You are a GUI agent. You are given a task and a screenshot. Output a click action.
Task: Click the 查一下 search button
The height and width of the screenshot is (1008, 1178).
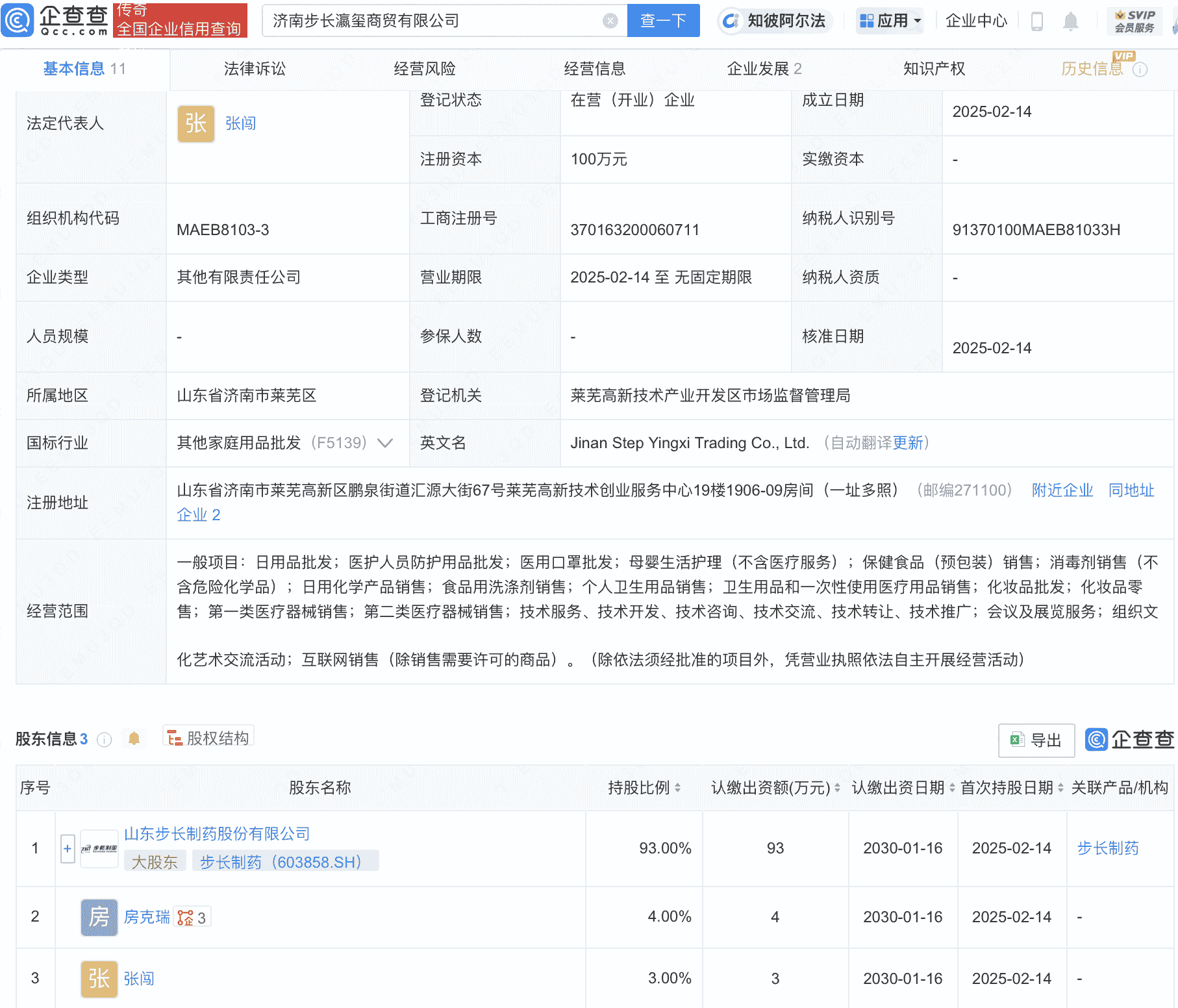[663, 20]
